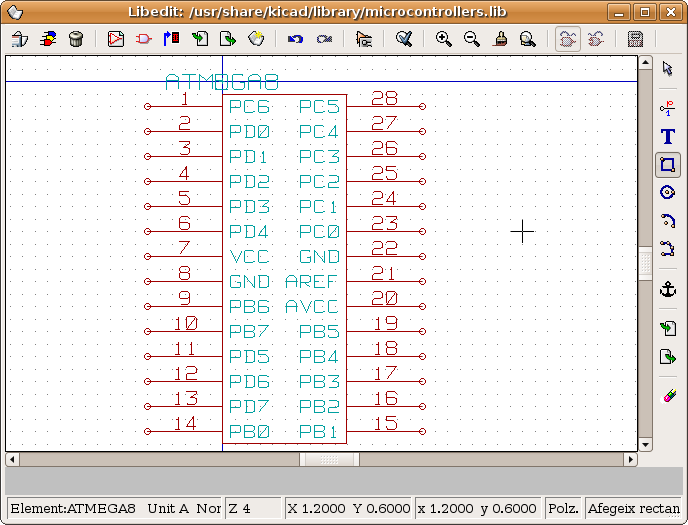Open component documentation icon
The width and height of the screenshot is (688, 525).
(635, 39)
